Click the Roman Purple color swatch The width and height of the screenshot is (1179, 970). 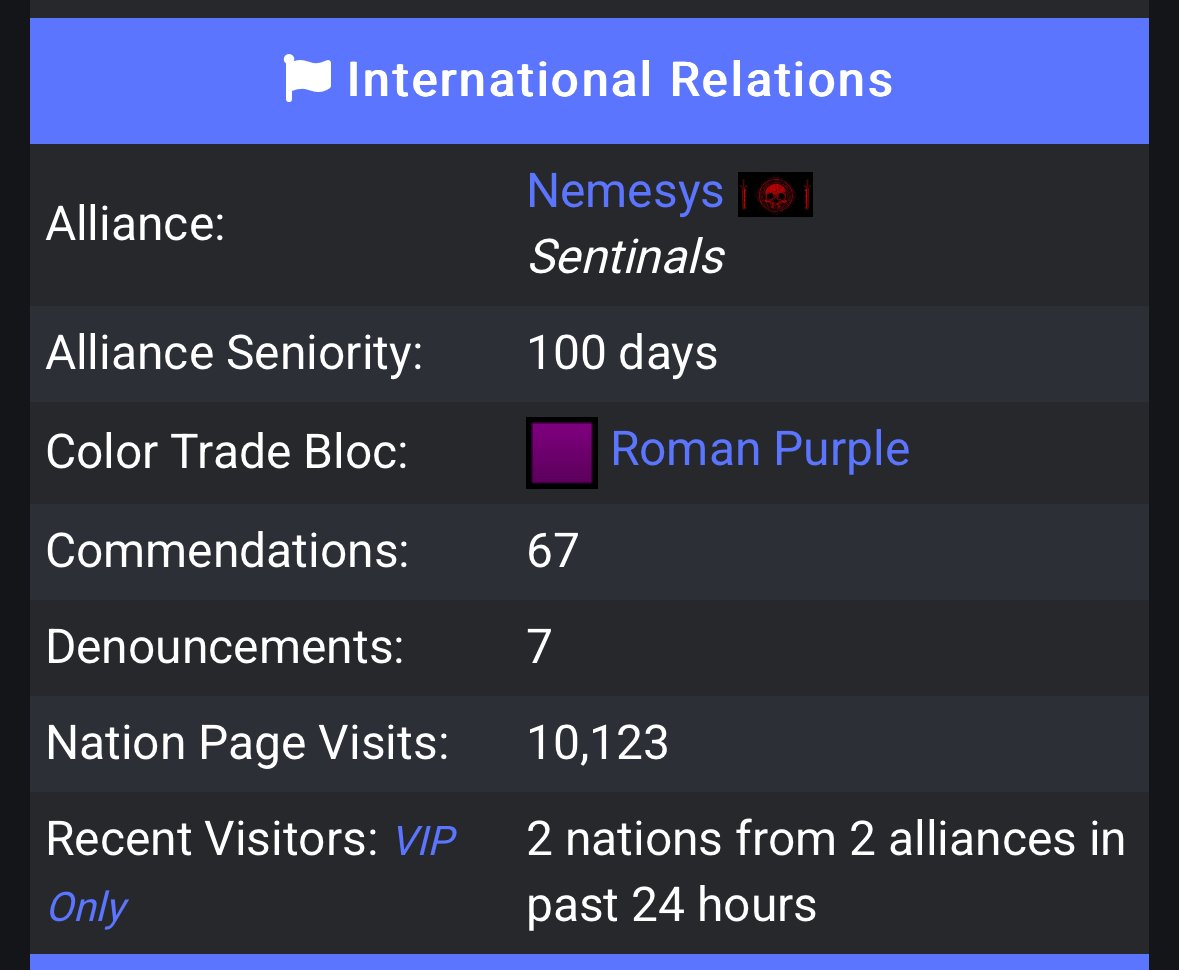click(x=562, y=453)
